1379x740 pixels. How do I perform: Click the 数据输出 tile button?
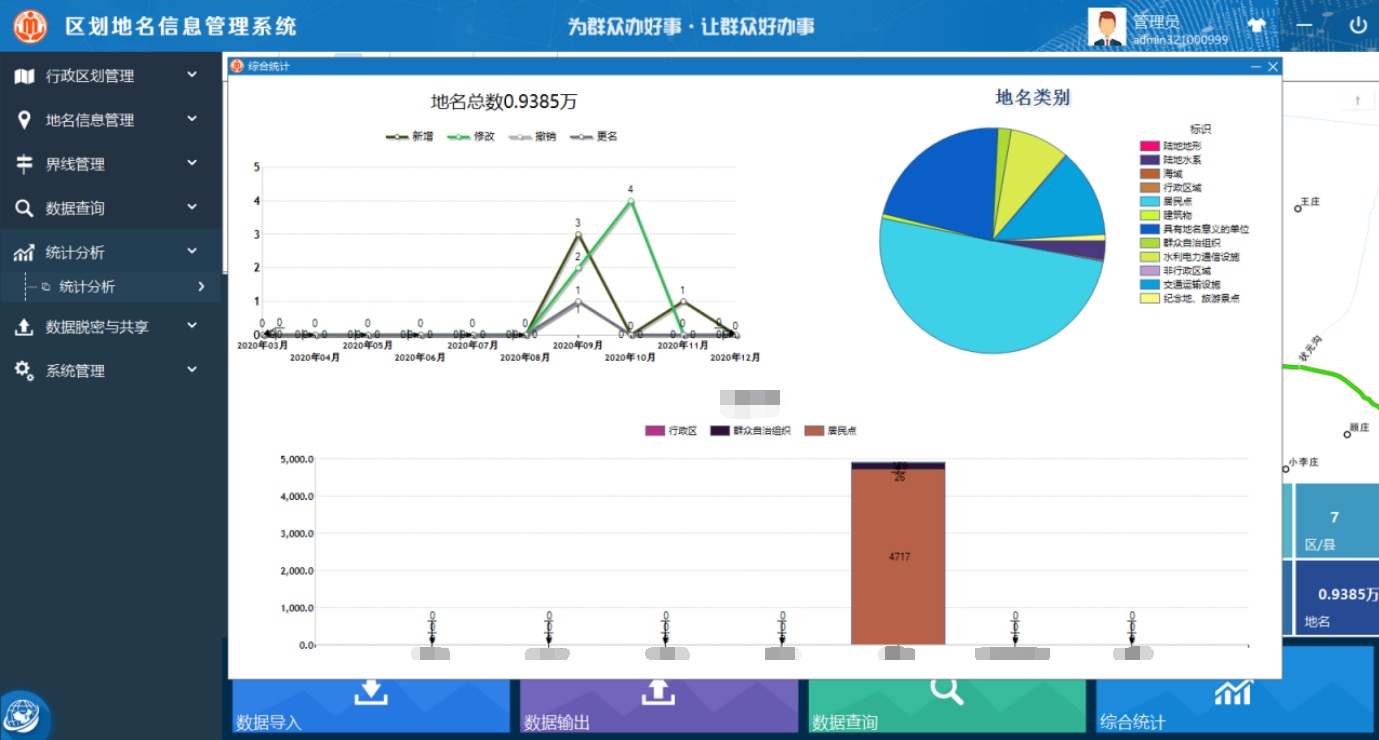pyautogui.click(x=658, y=705)
